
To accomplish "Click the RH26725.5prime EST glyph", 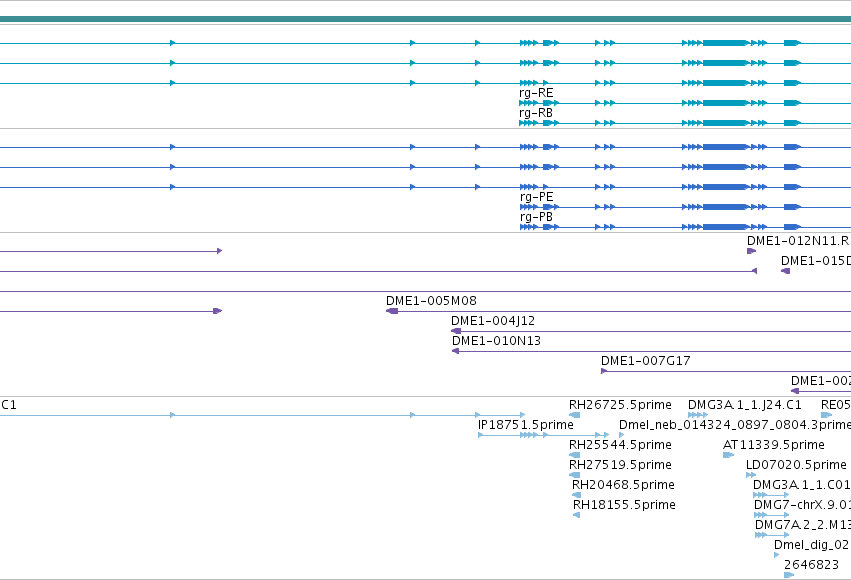I will tap(574, 415).
